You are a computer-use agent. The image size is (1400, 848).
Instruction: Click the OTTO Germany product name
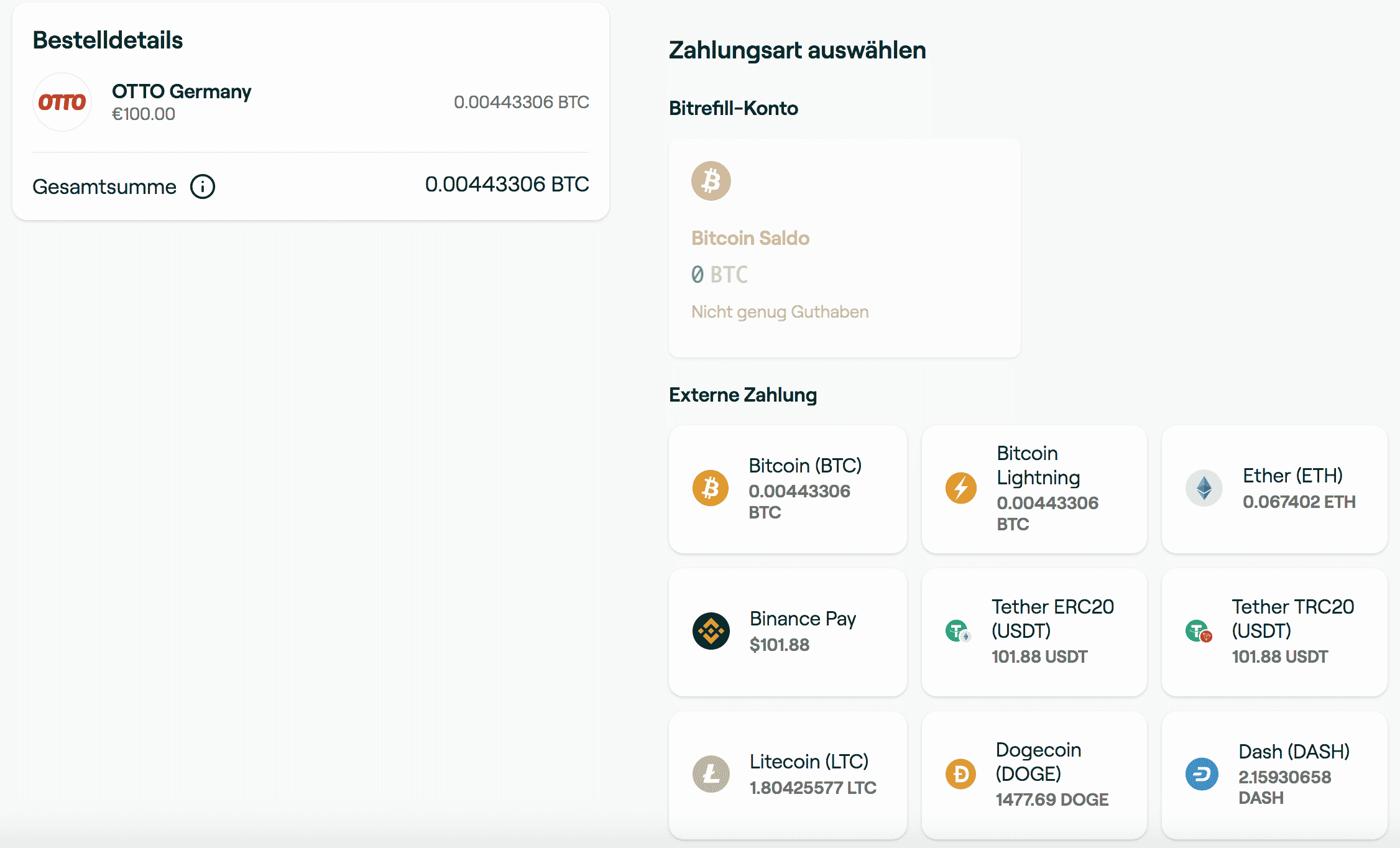182,91
